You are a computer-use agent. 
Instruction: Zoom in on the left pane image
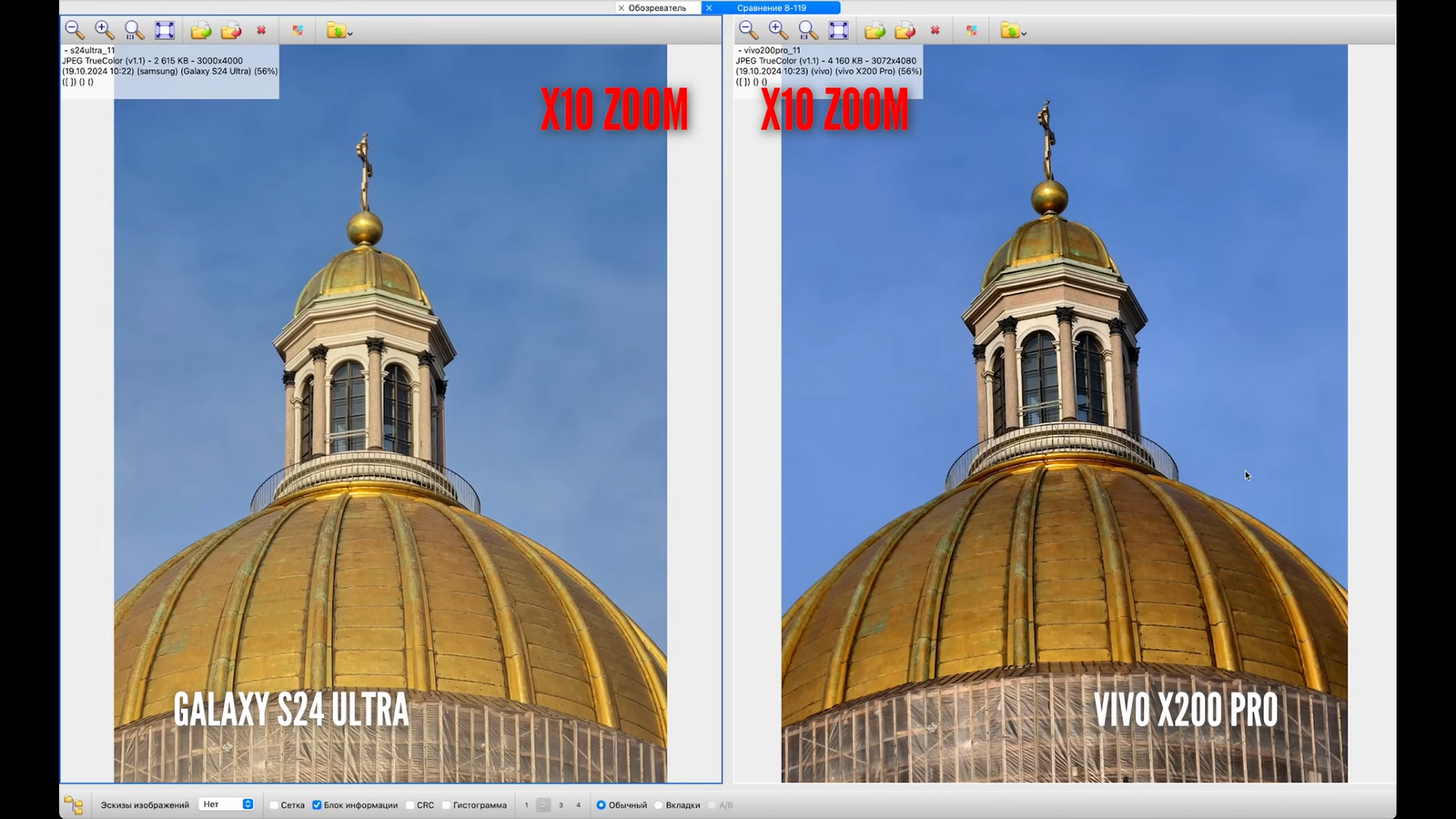pyautogui.click(x=105, y=30)
